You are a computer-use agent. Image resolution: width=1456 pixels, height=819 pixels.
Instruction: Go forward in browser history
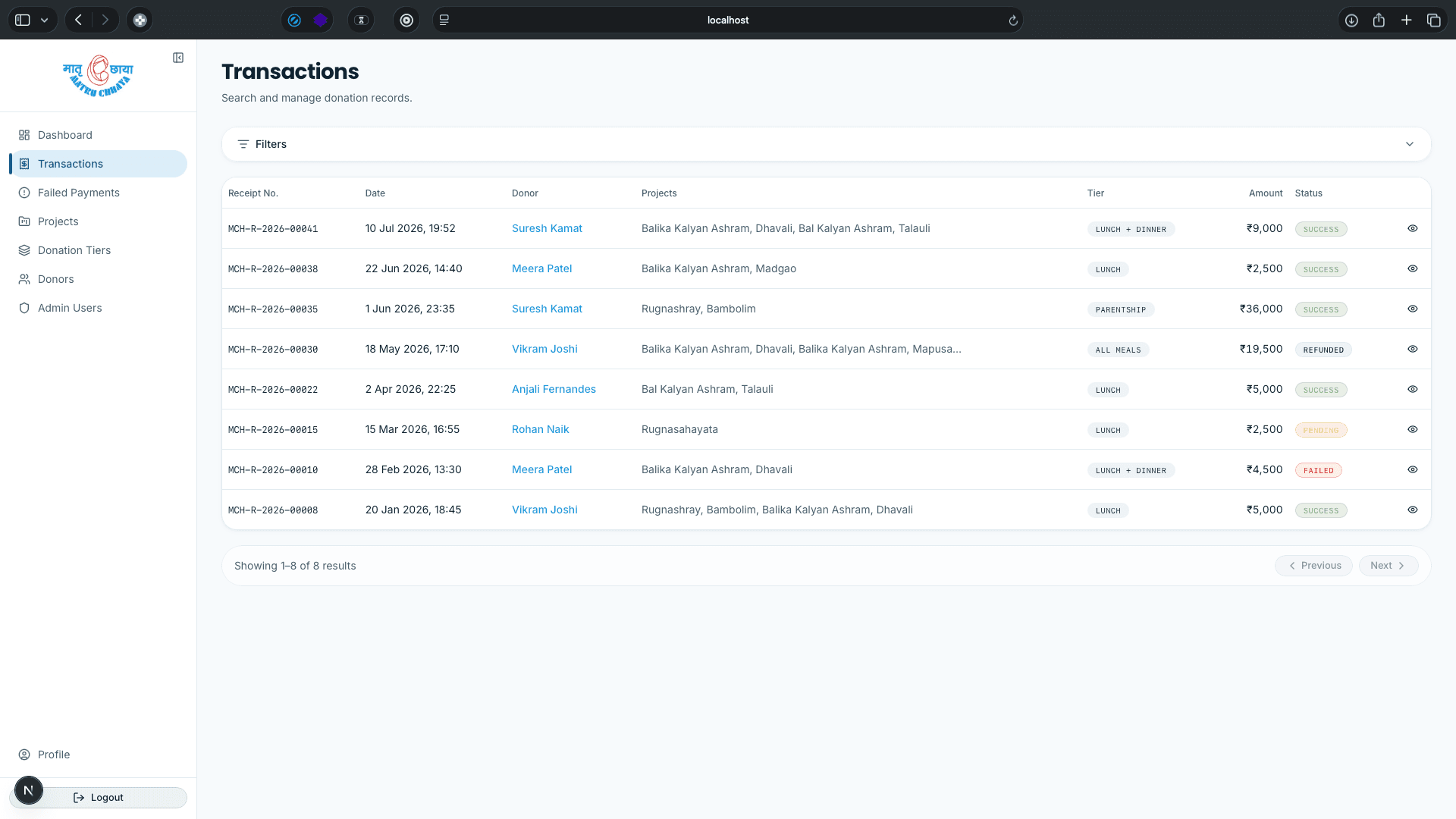[x=105, y=20]
